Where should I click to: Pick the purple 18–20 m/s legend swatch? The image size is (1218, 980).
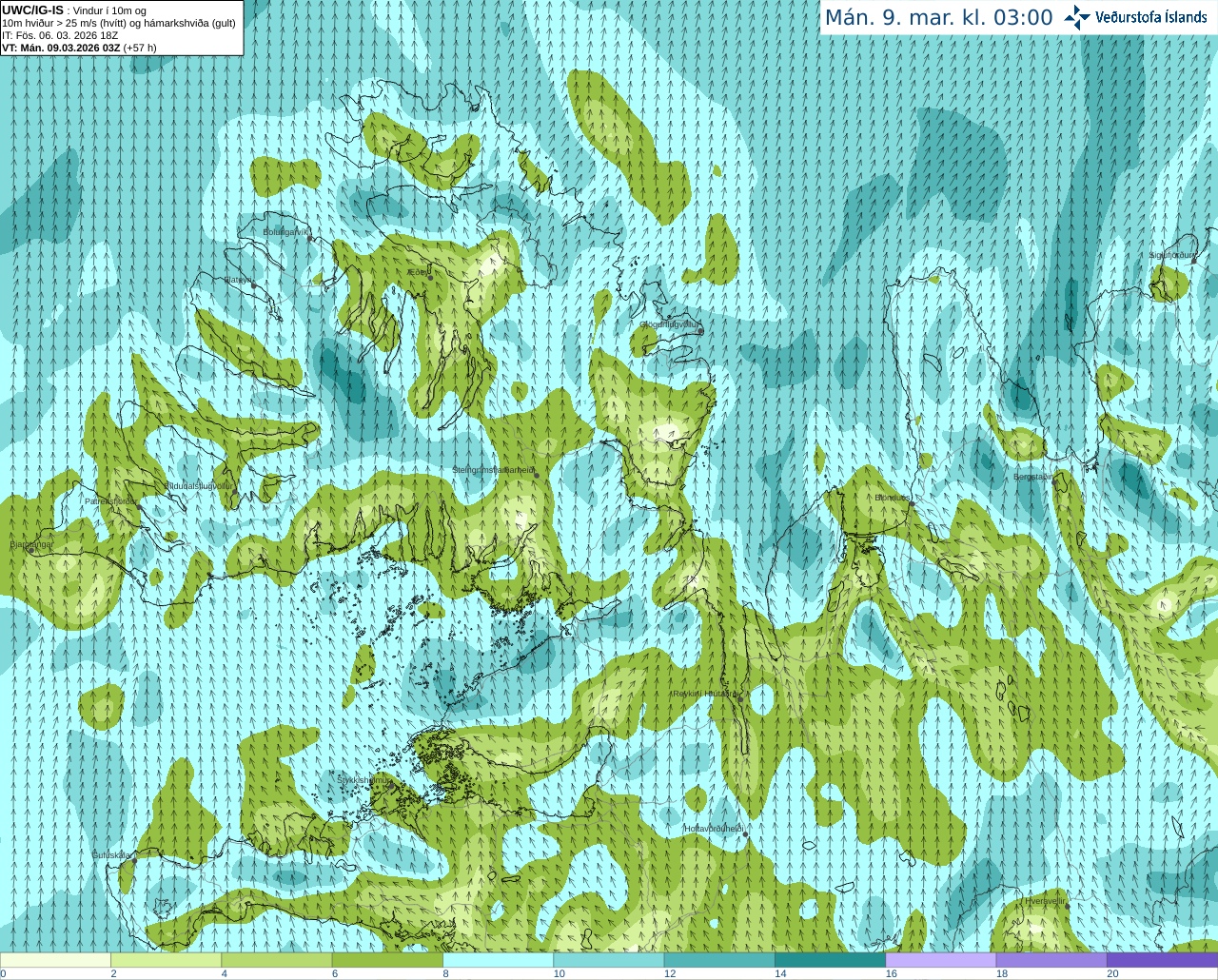pyautogui.click(x=1051, y=960)
